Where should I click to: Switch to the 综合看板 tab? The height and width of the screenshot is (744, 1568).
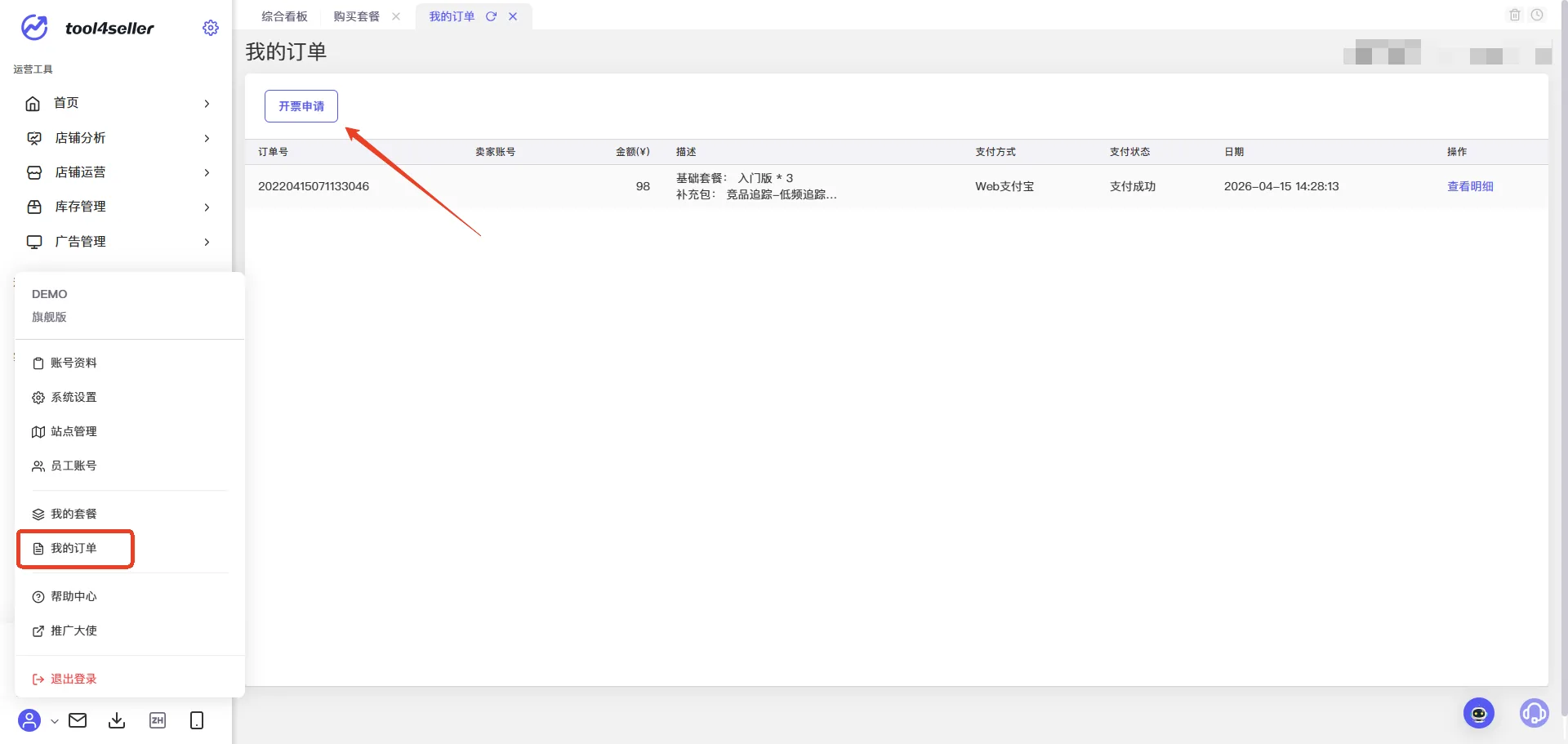coord(284,16)
